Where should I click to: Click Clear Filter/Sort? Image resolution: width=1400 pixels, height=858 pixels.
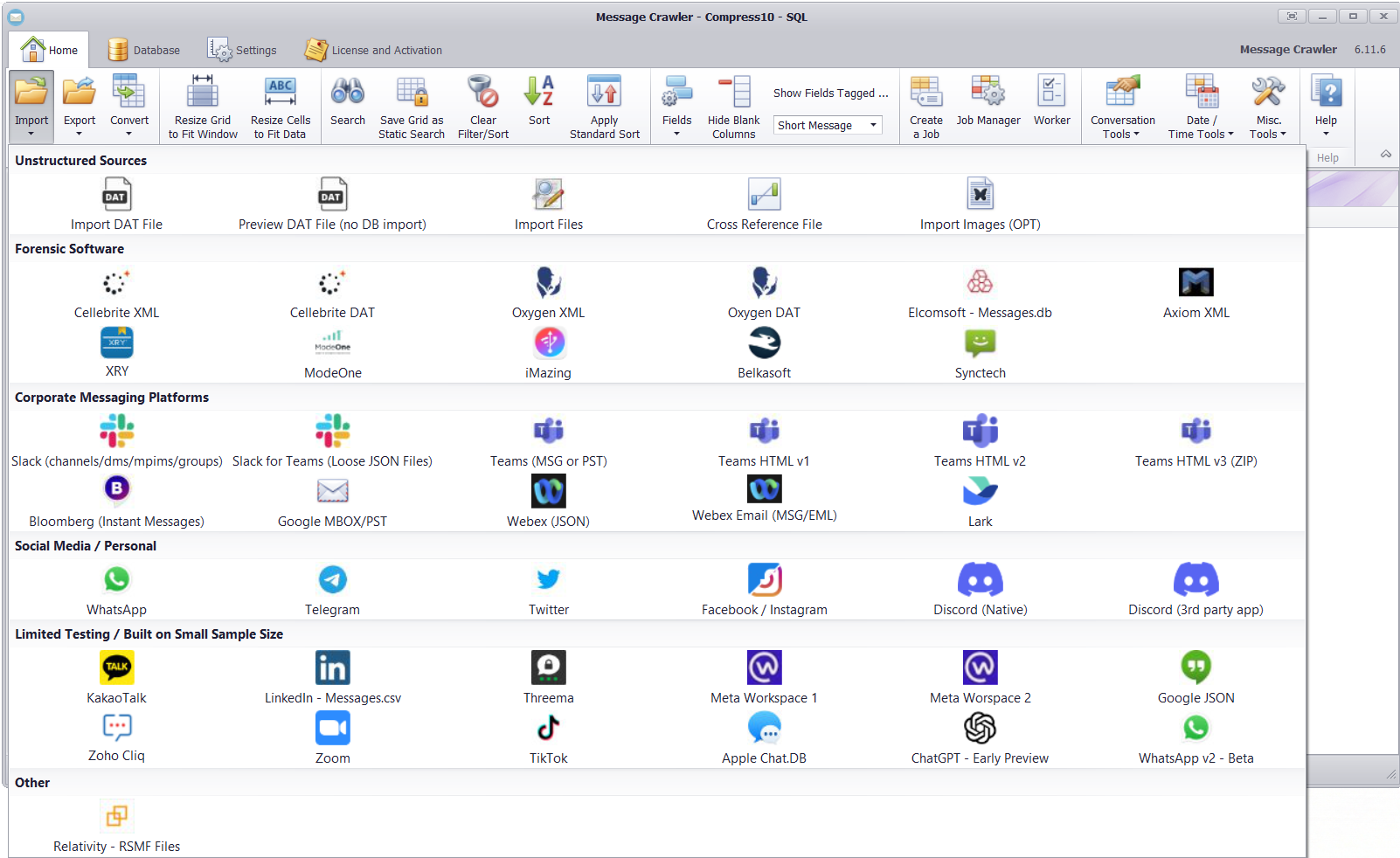[x=483, y=107]
